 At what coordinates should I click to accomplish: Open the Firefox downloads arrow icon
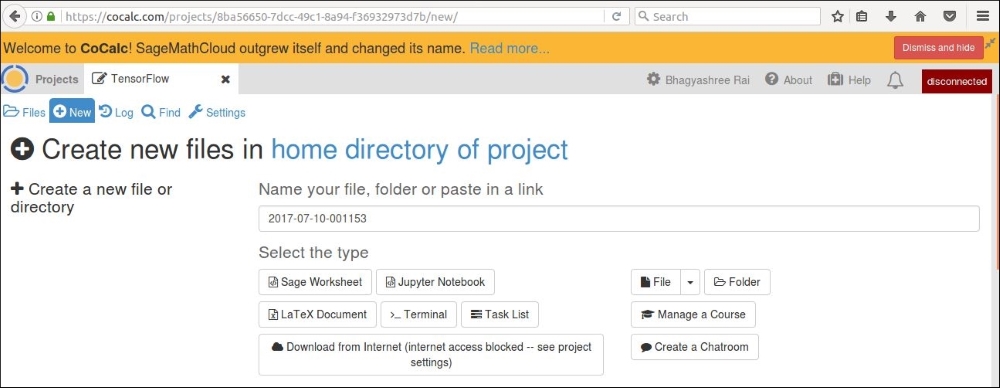coord(891,17)
